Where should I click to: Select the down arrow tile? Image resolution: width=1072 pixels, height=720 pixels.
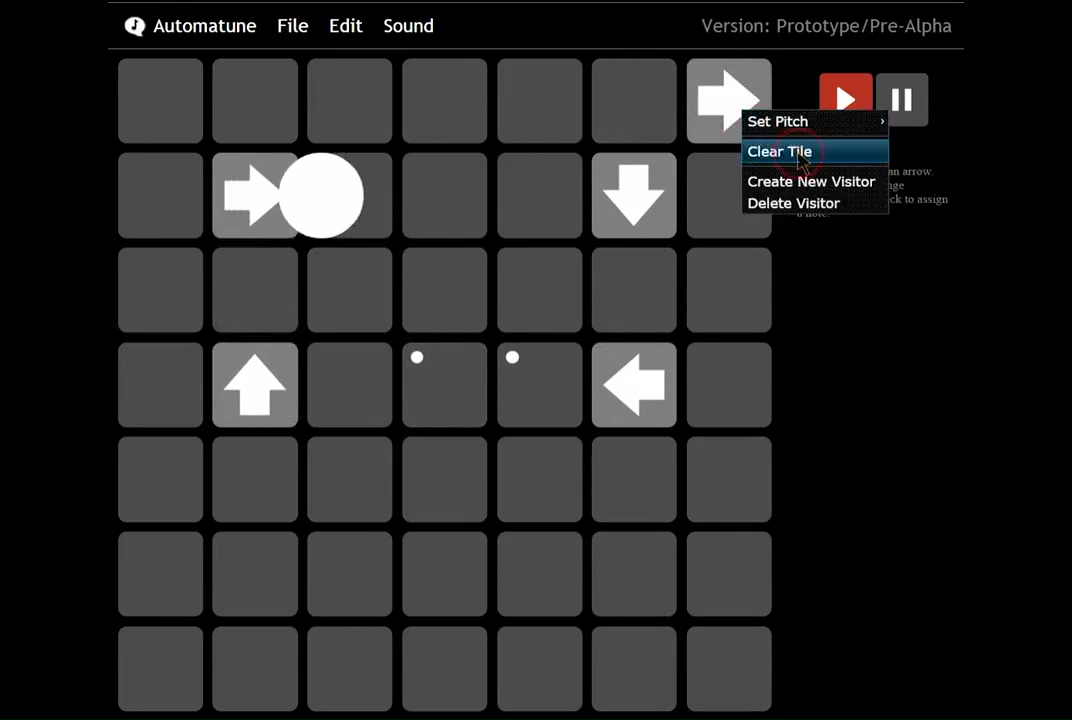coord(634,196)
